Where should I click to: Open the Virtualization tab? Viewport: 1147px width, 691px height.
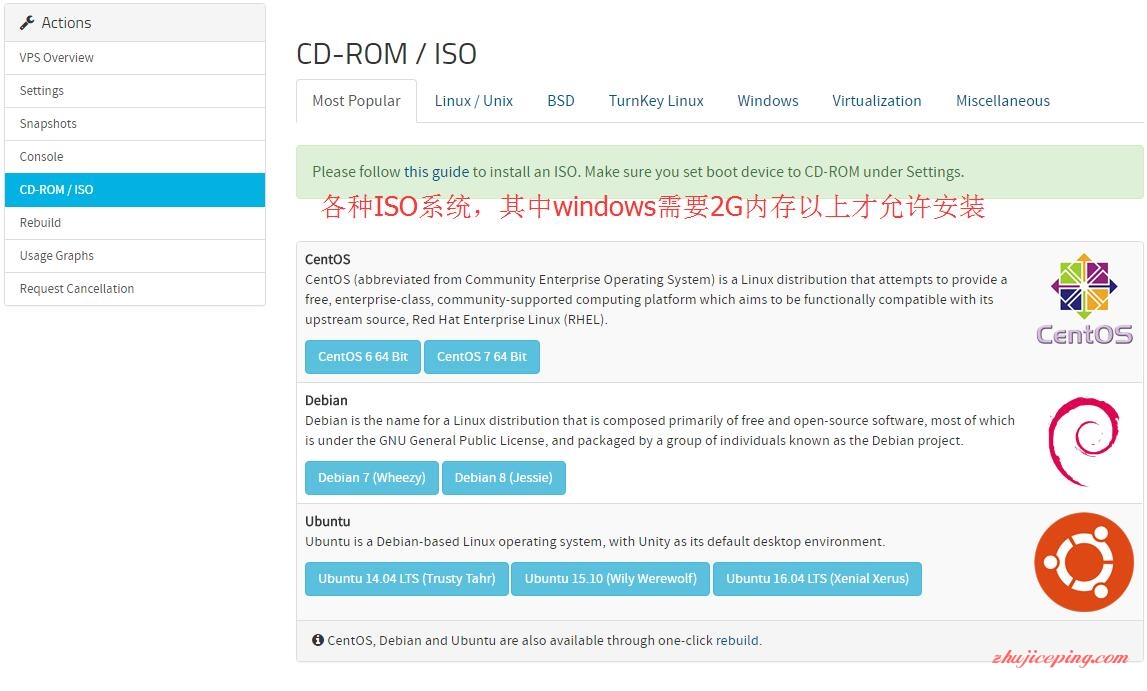(x=876, y=101)
